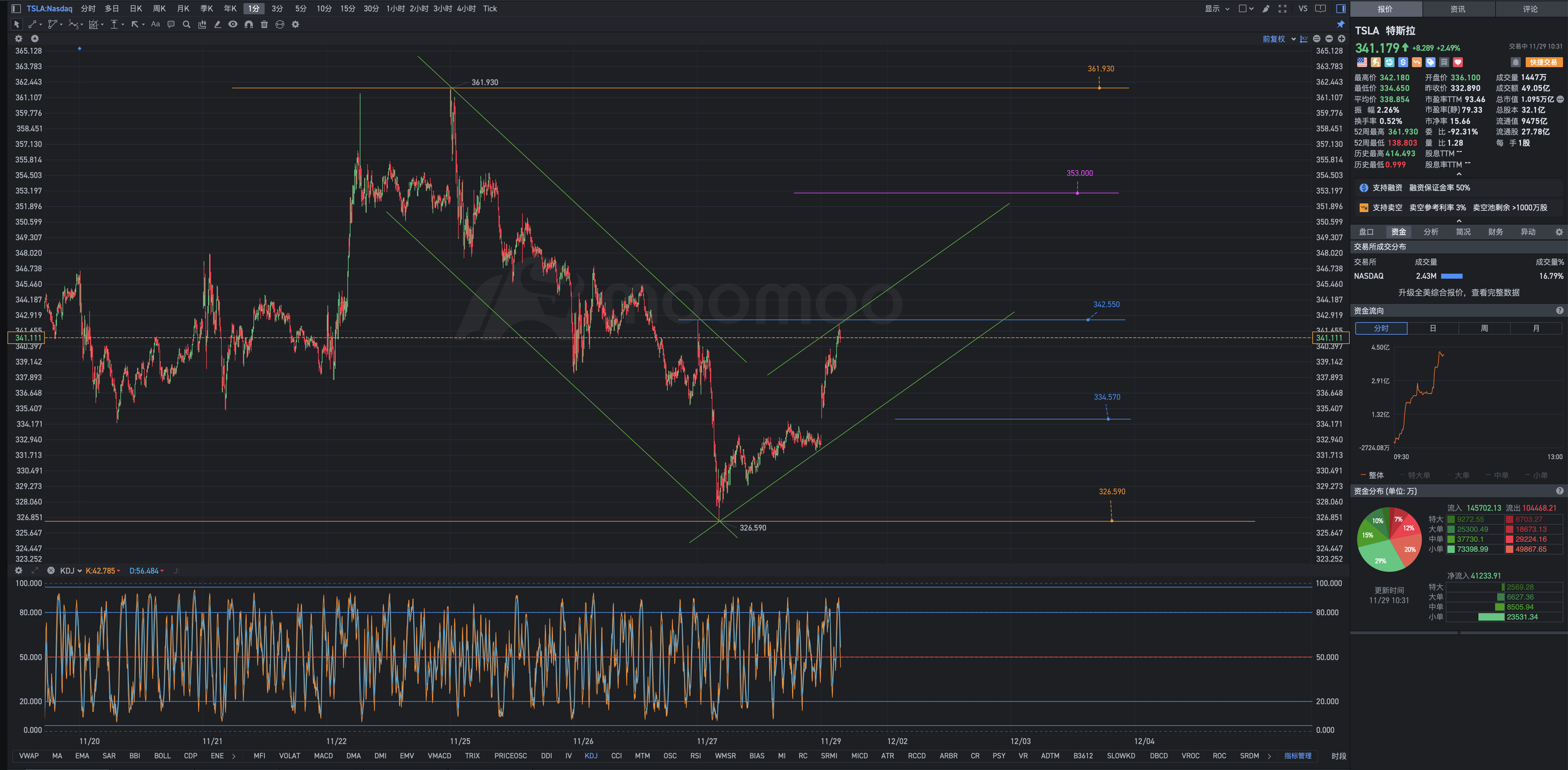Click the eraser drawing tool
Image resolution: width=1568 pixels, height=770 pixels.
click(217, 24)
